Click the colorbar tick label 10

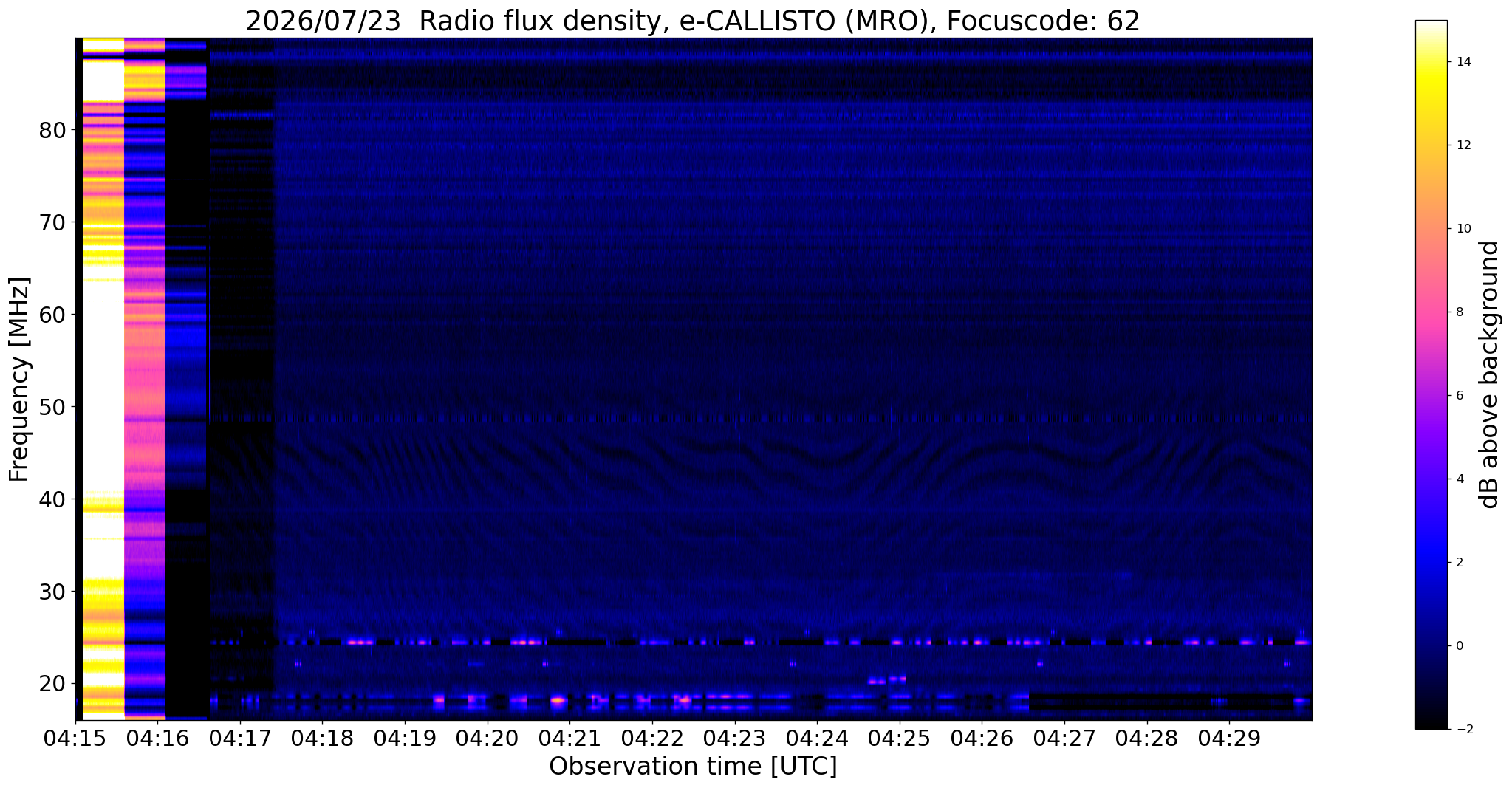pyautogui.click(x=1463, y=229)
